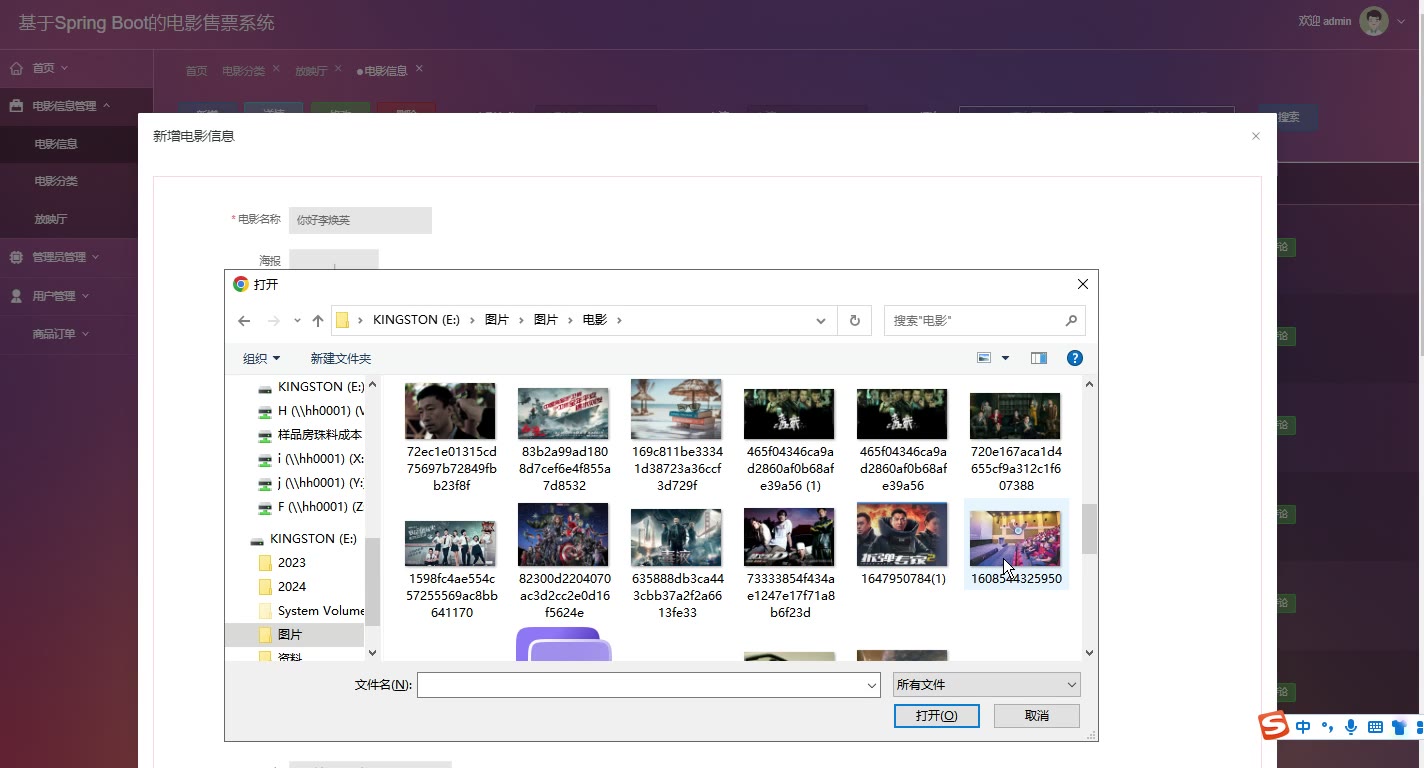Cancel the file dialog with 取消
Image resolution: width=1424 pixels, height=768 pixels.
tap(1037, 716)
